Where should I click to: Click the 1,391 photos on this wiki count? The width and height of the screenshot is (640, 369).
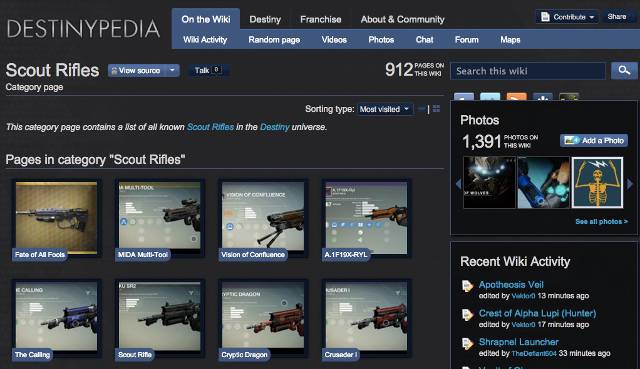tap(500, 141)
